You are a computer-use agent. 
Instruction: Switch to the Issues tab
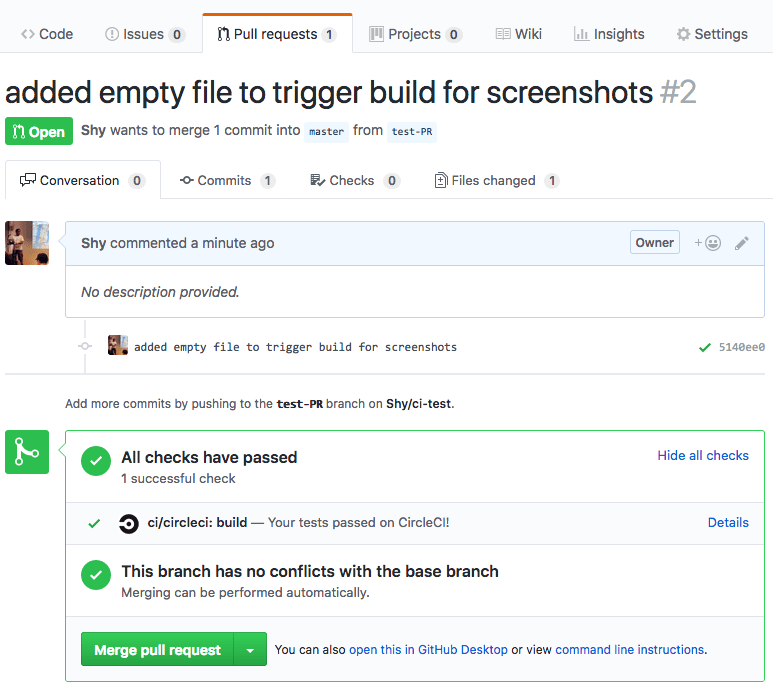click(x=144, y=34)
